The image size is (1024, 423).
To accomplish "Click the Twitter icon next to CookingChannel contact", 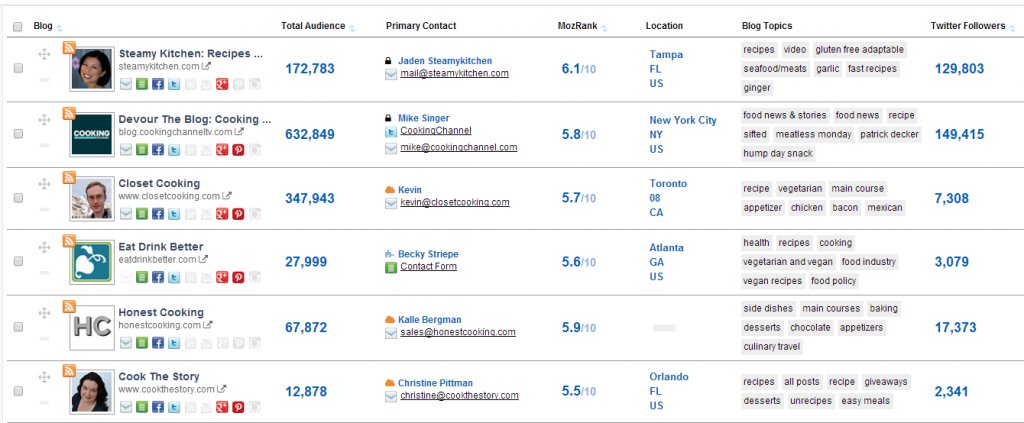I will tap(391, 131).
